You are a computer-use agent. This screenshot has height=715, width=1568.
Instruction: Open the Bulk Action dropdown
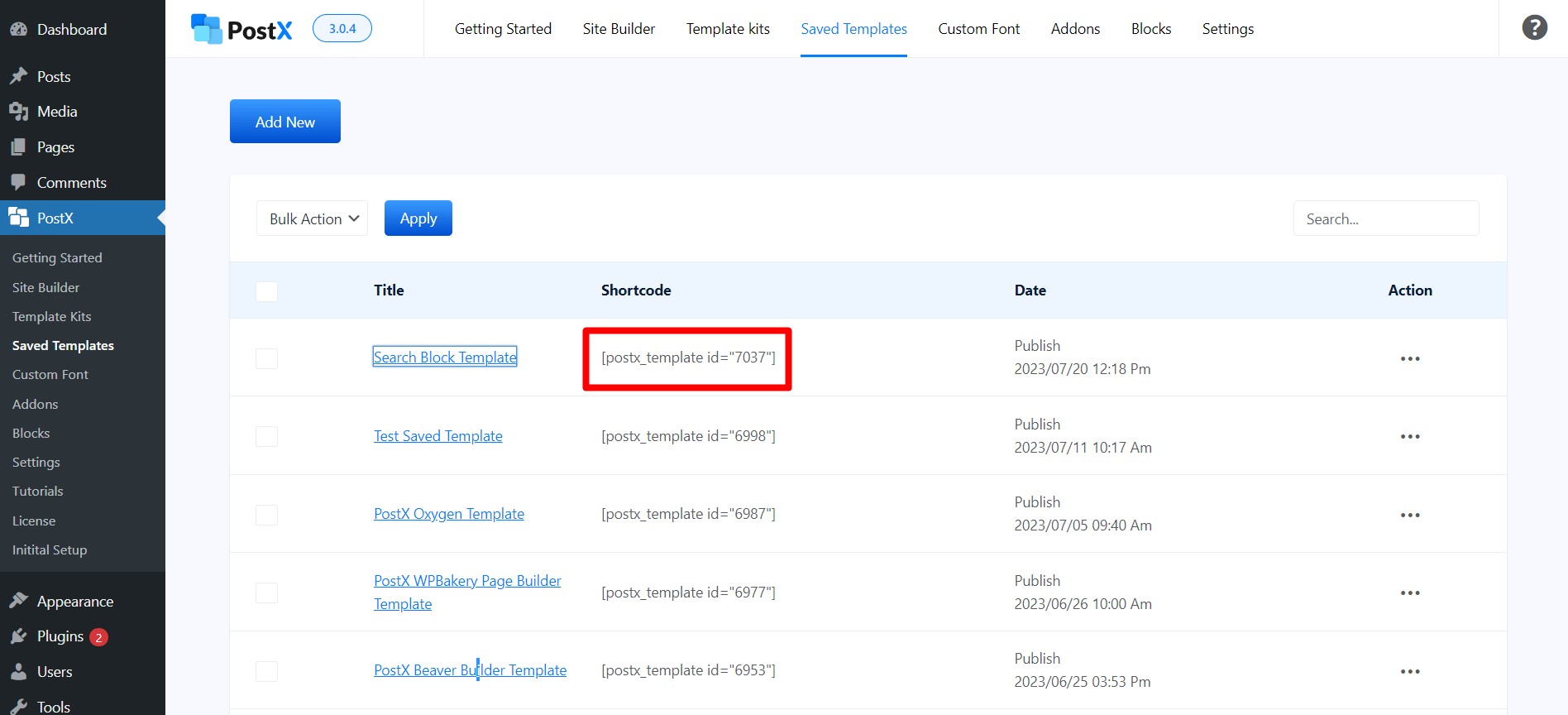[312, 218]
